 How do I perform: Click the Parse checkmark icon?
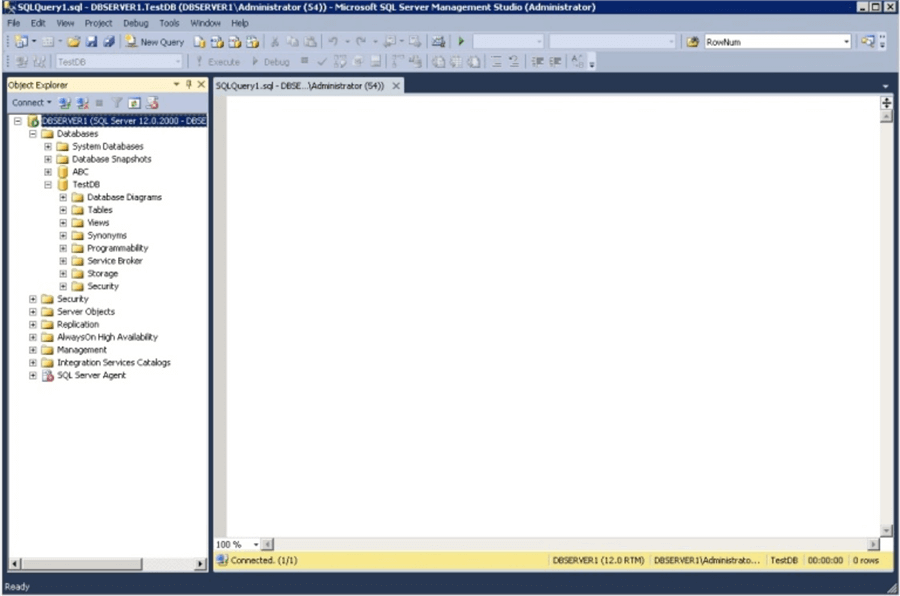[x=322, y=61]
